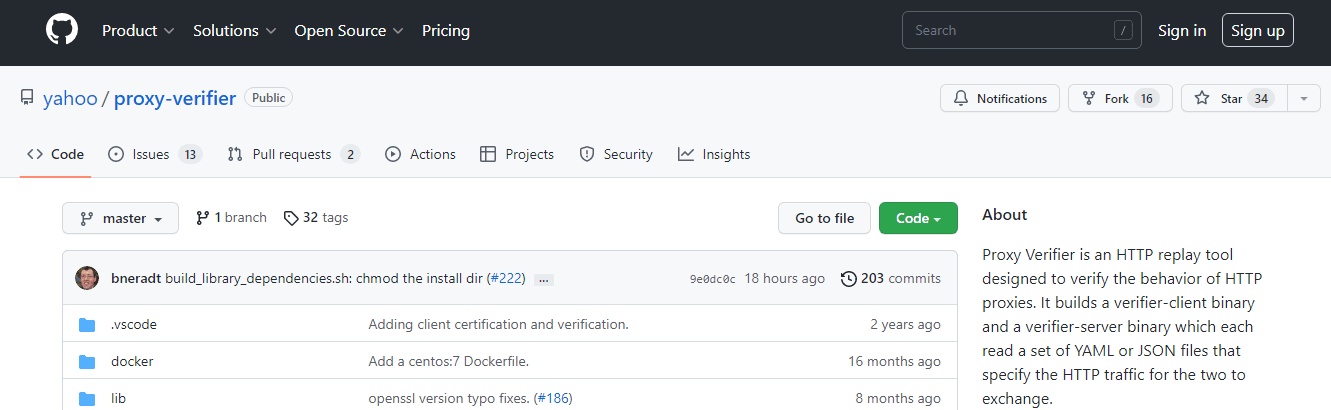Expand the Open Source menu
This screenshot has height=410, width=1331.
pyautogui.click(x=349, y=30)
